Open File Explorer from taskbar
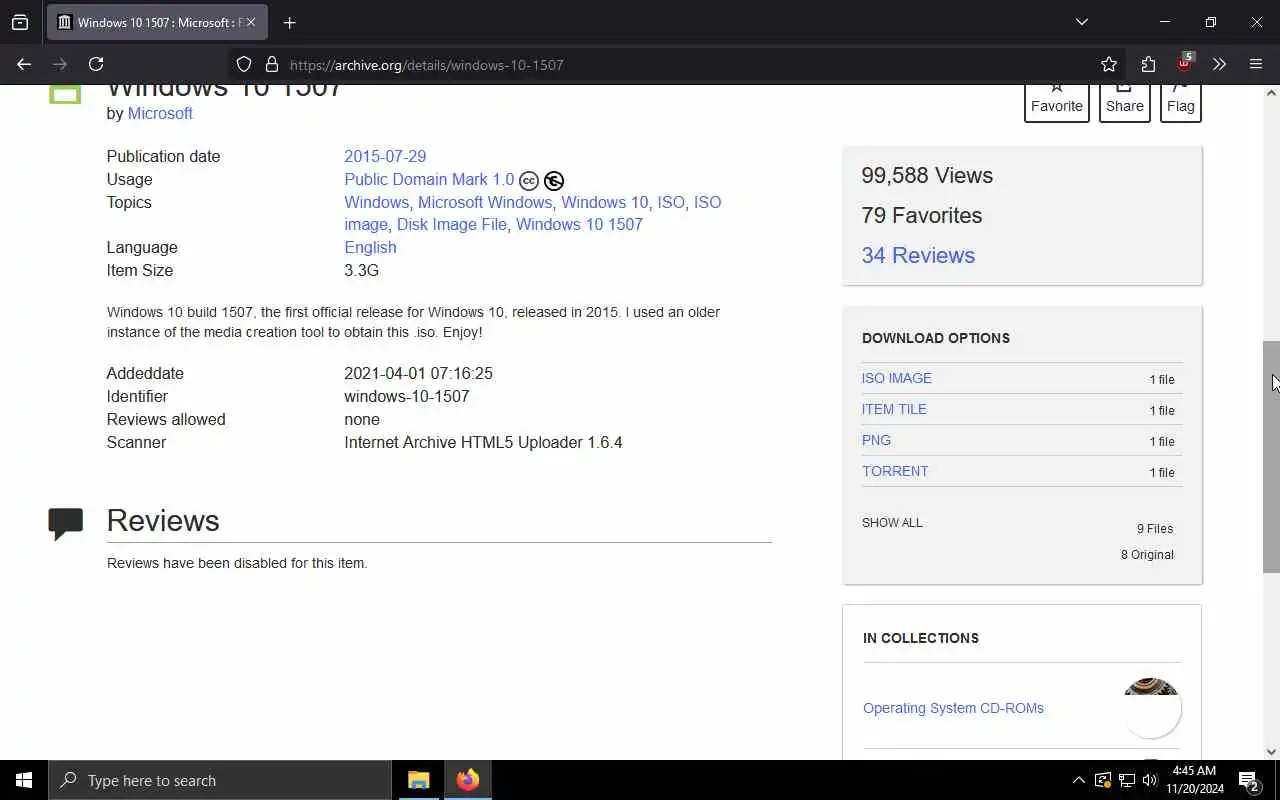This screenshot has height=800, width=1280. [419, 780]
